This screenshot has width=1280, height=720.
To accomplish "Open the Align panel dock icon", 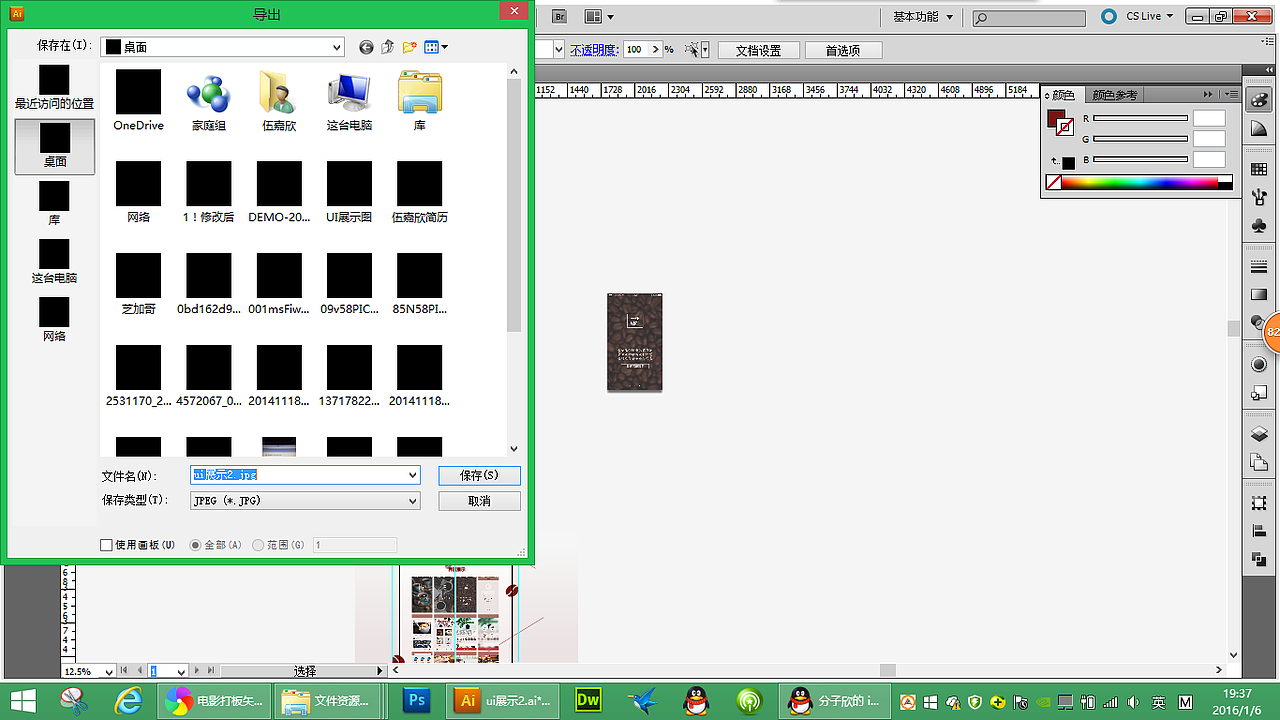I will tap(1259, 531).
